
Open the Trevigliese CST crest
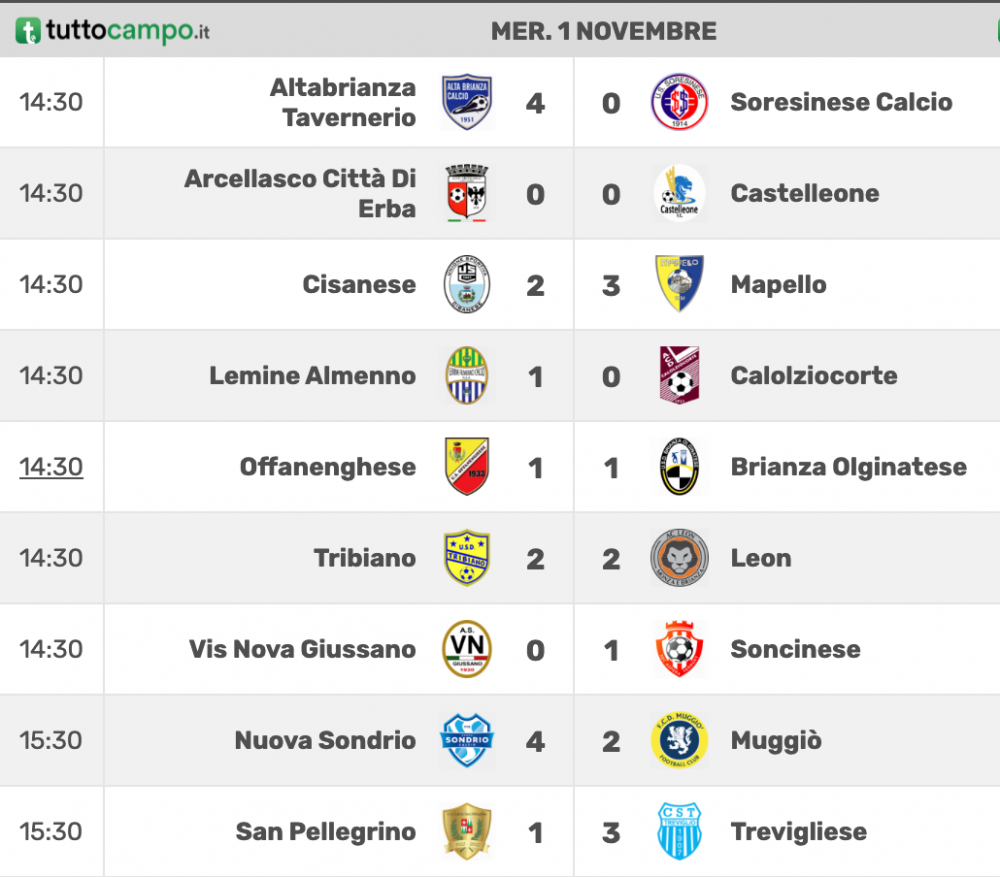679,831
